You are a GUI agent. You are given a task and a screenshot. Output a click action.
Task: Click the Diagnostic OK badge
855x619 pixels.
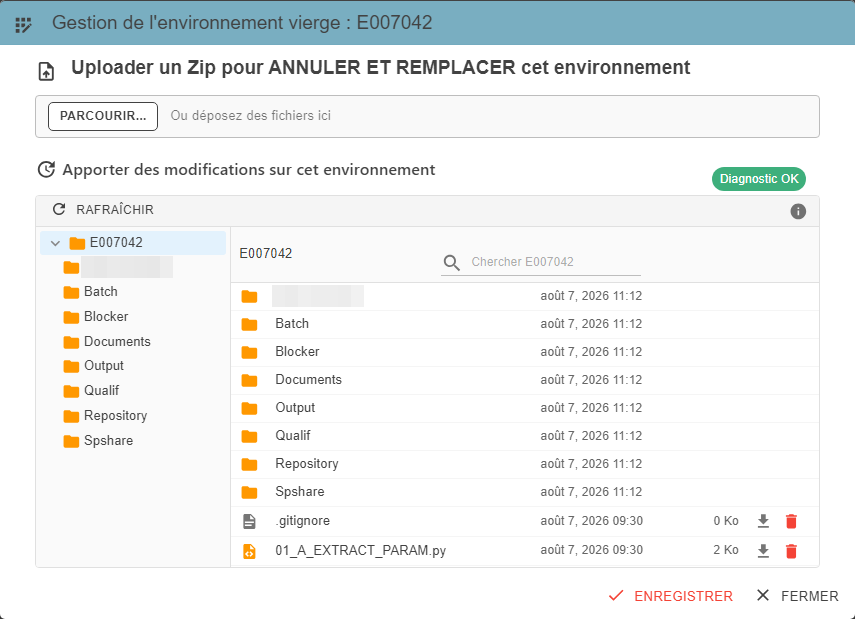[x=758, y=179]
